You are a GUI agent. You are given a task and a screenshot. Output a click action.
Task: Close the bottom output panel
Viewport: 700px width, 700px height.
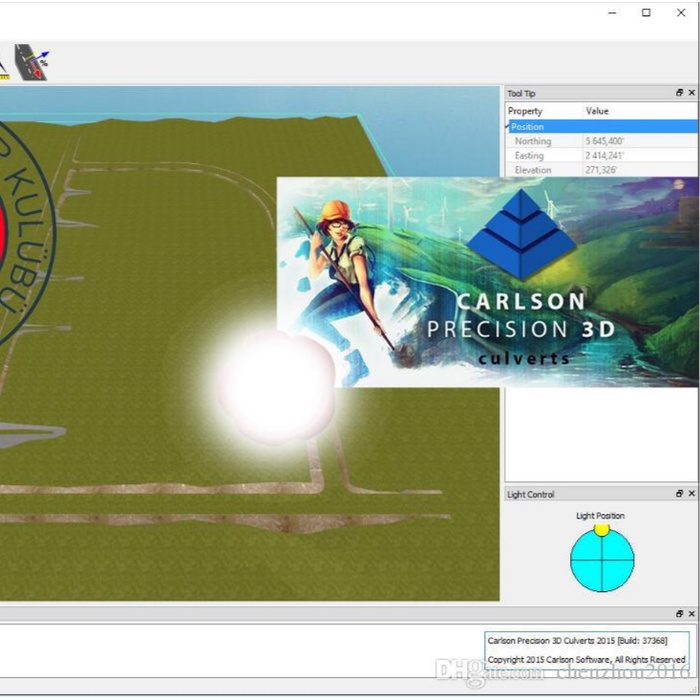tap(692, 614)
